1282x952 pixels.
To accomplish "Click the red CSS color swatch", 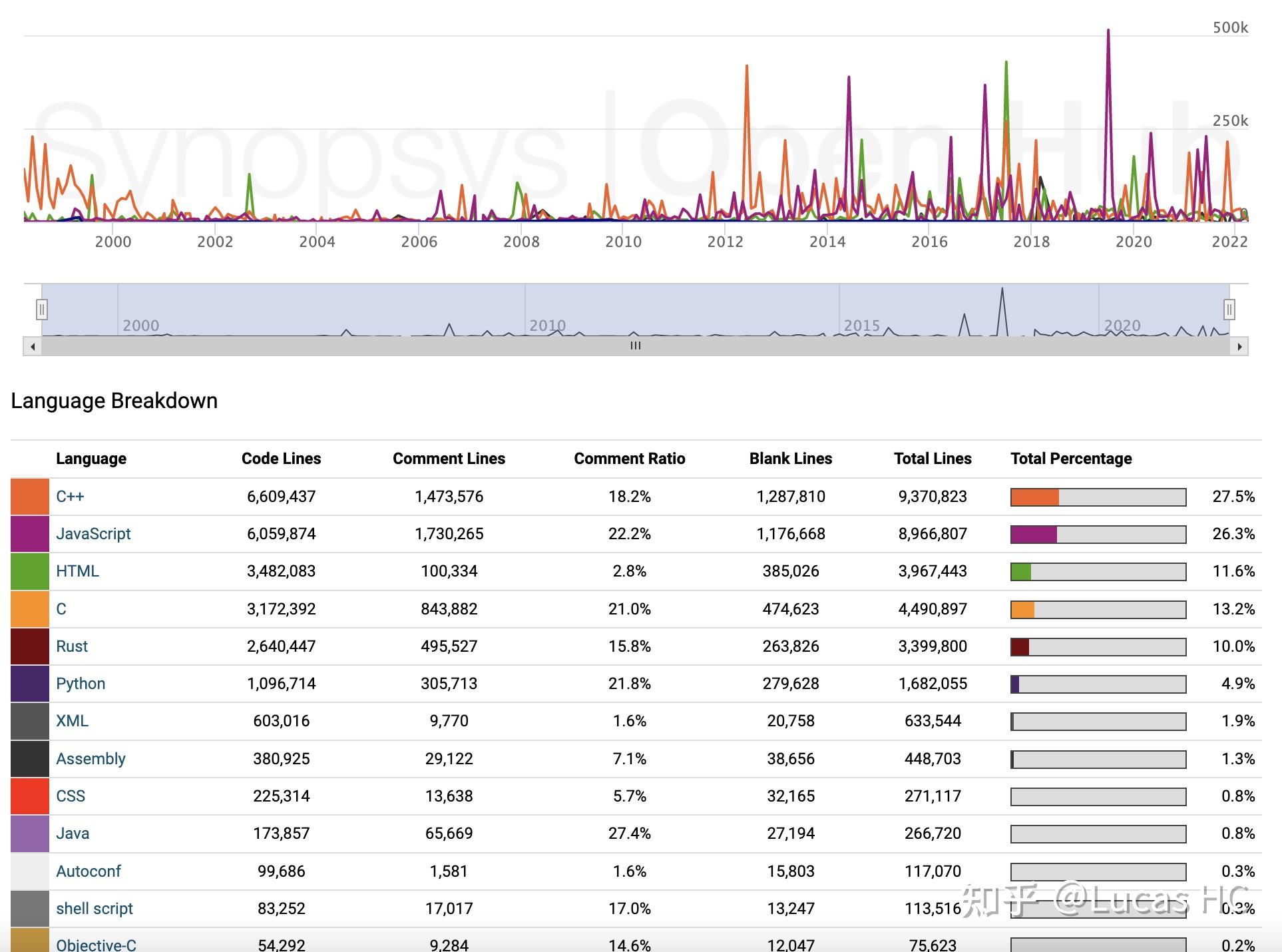I will [x=30, y=796].
